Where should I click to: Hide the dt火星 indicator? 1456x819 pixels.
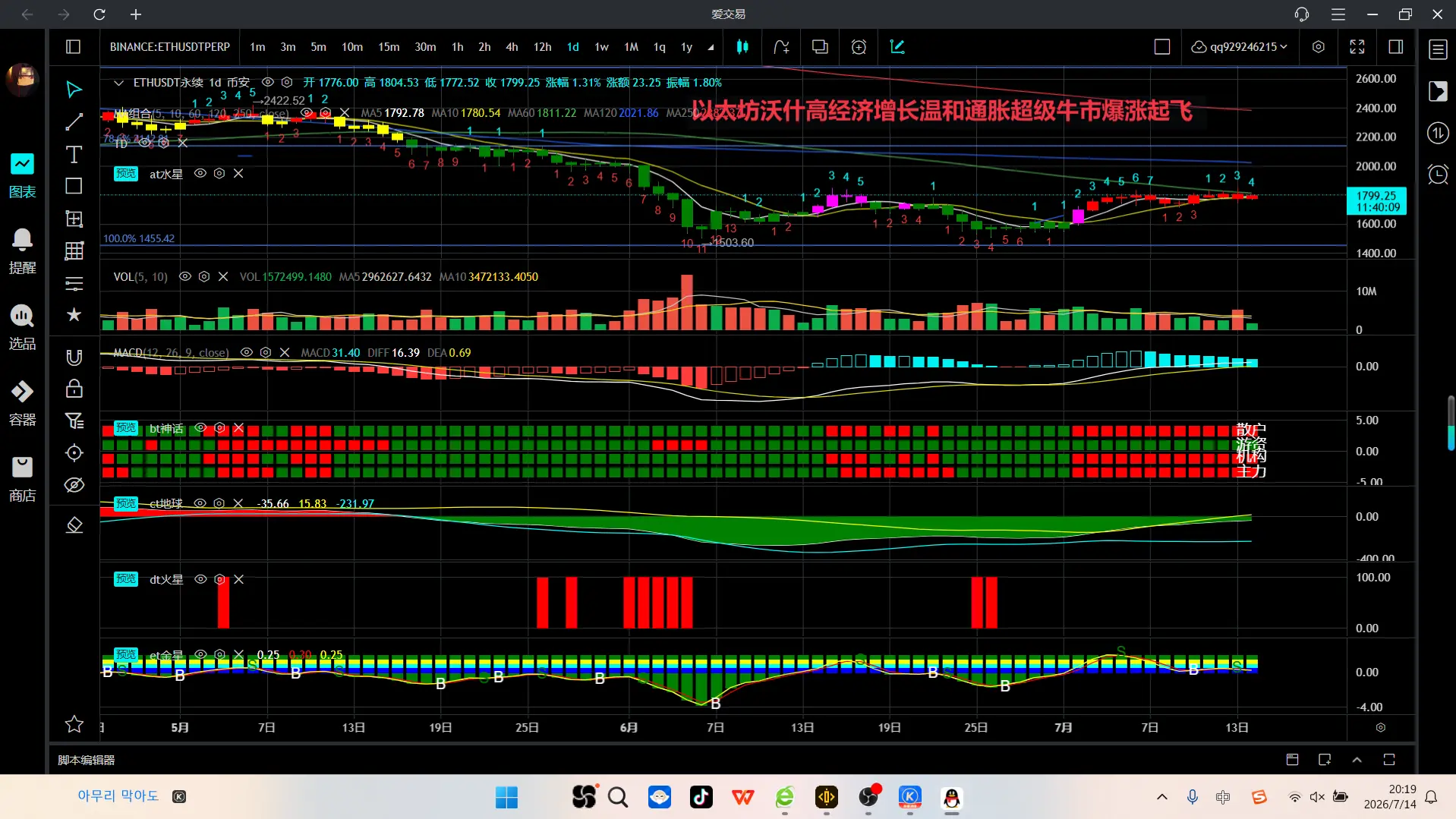200,579
